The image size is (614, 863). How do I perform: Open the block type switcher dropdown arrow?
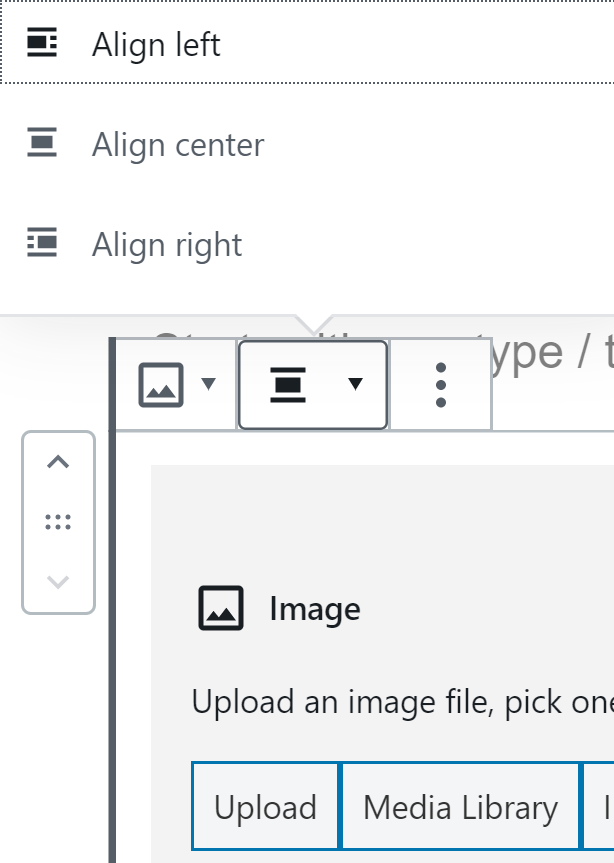click(x=209, y=383)
